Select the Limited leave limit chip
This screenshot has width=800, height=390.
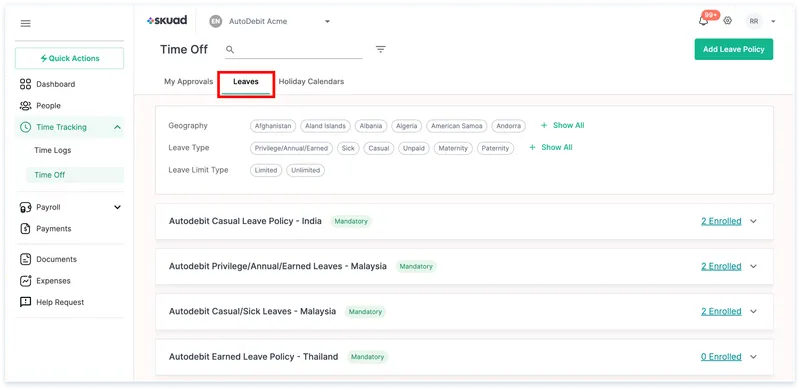click(x=266, y=170)
